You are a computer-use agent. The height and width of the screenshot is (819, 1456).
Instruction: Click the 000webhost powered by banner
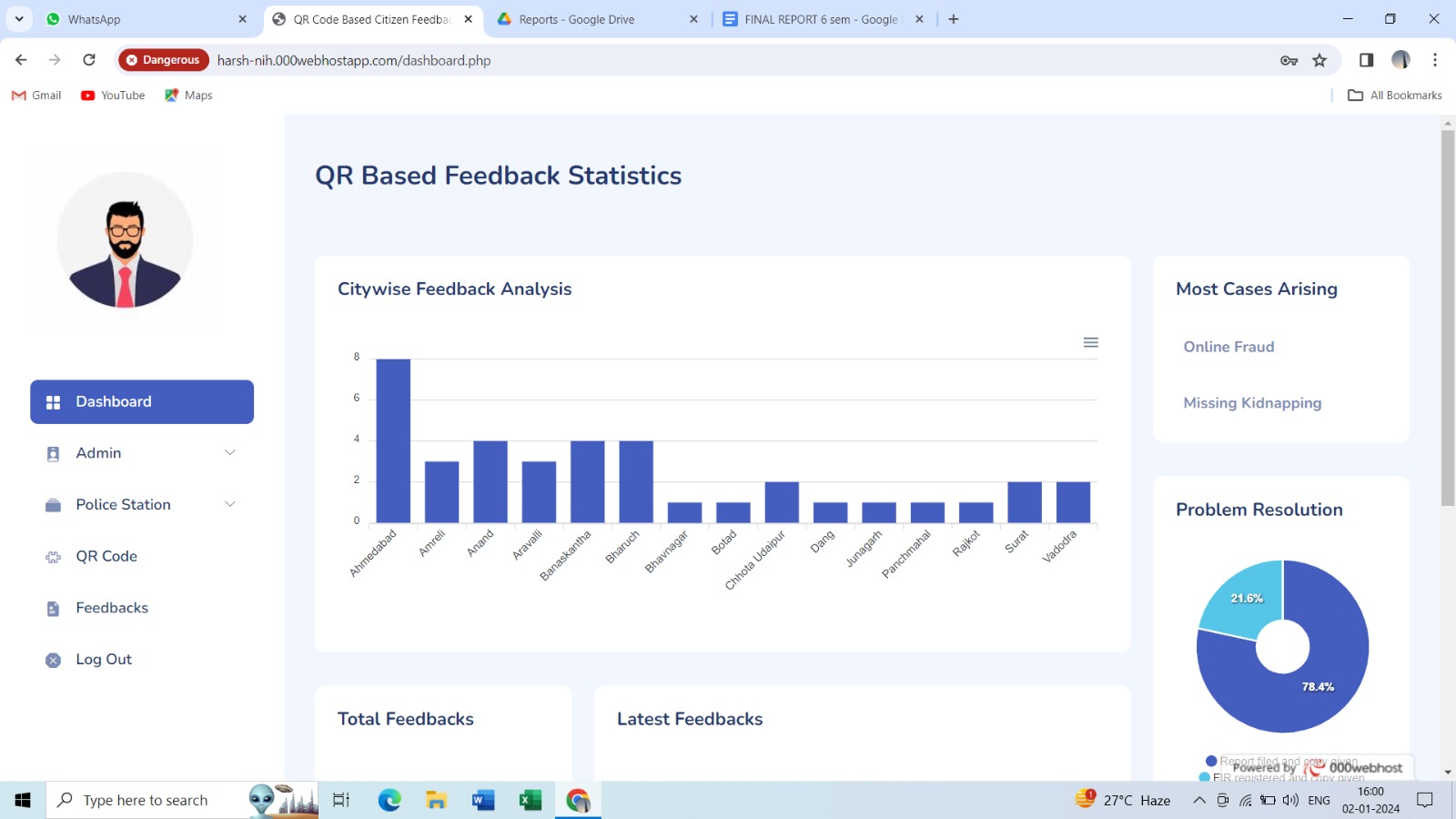pyautogui.click(x=1318, y=768)
